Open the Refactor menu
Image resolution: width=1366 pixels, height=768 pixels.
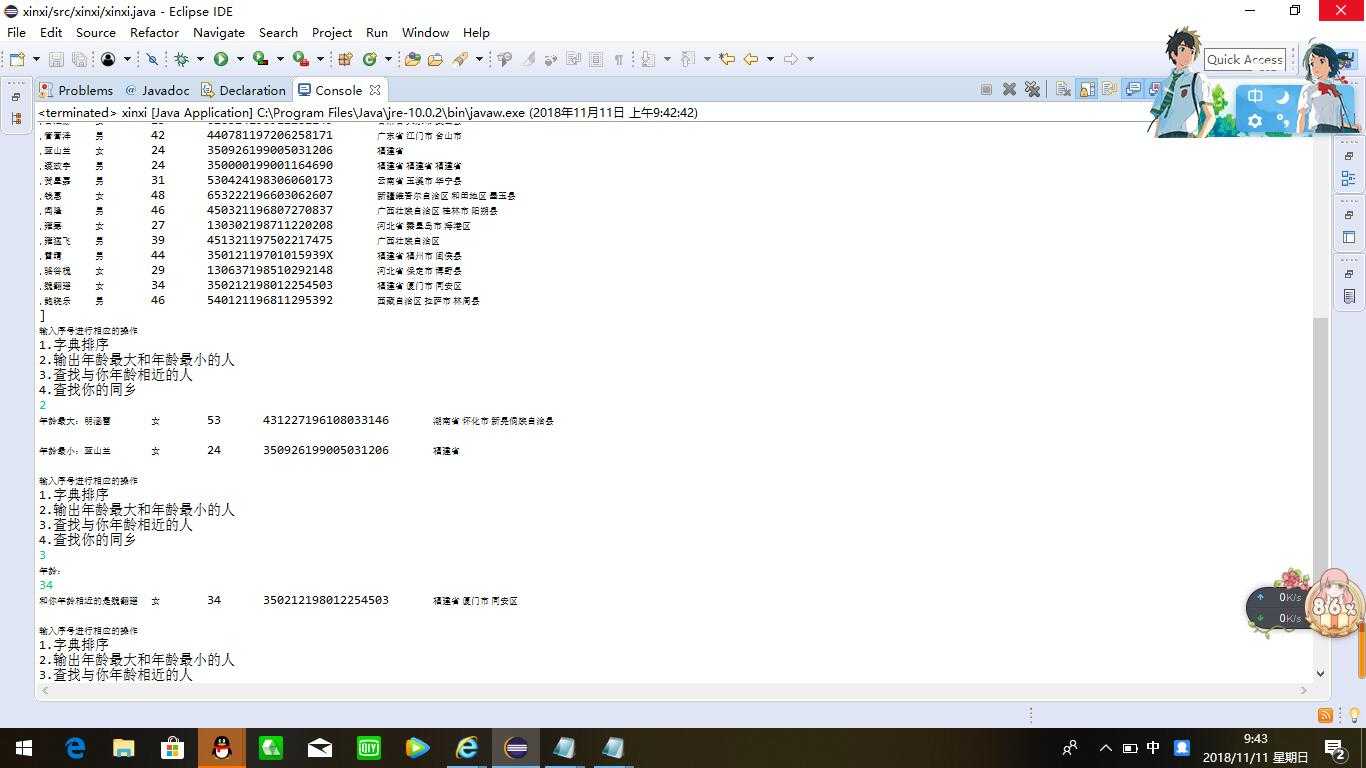155,32
